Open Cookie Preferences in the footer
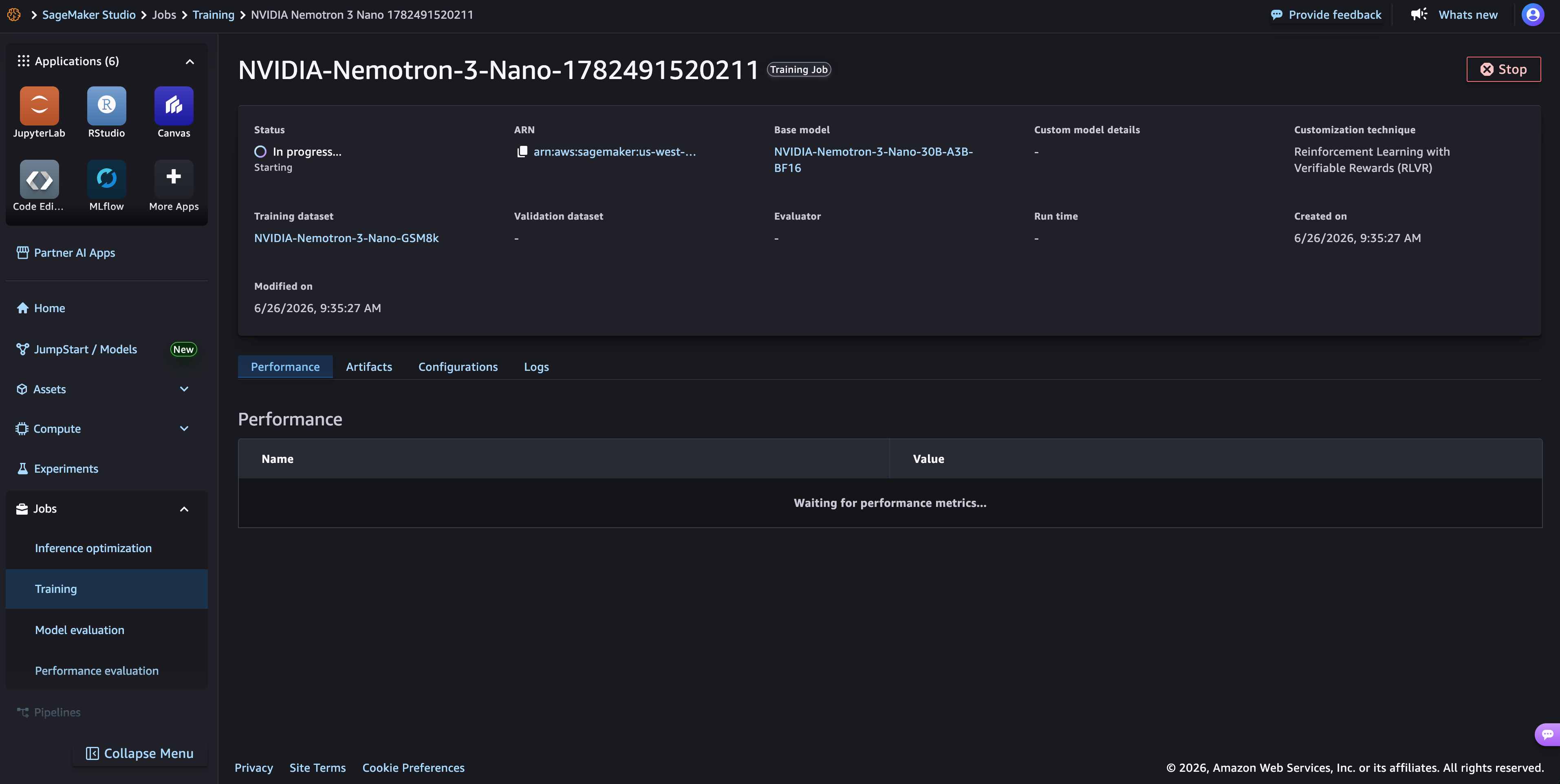 coord(414,768)
